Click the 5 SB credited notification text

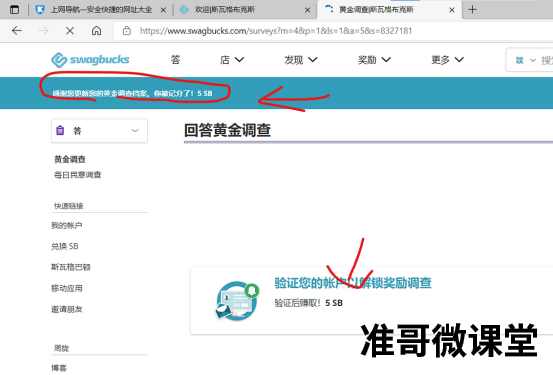click(132, 93)
